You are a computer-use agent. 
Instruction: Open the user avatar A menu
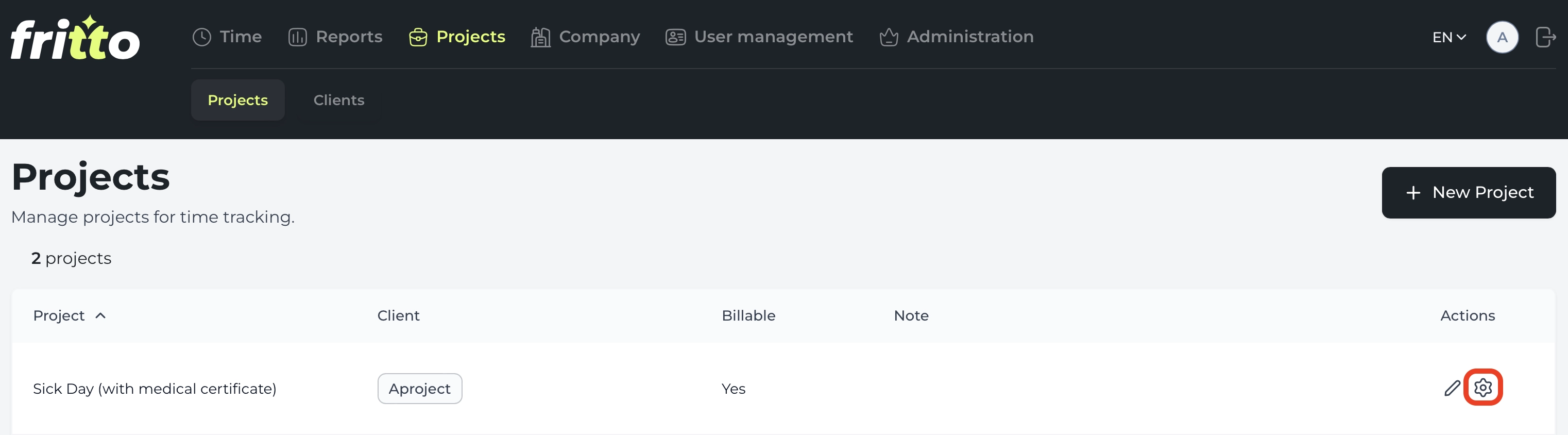pyautogui.click(x=1502, y=38)
